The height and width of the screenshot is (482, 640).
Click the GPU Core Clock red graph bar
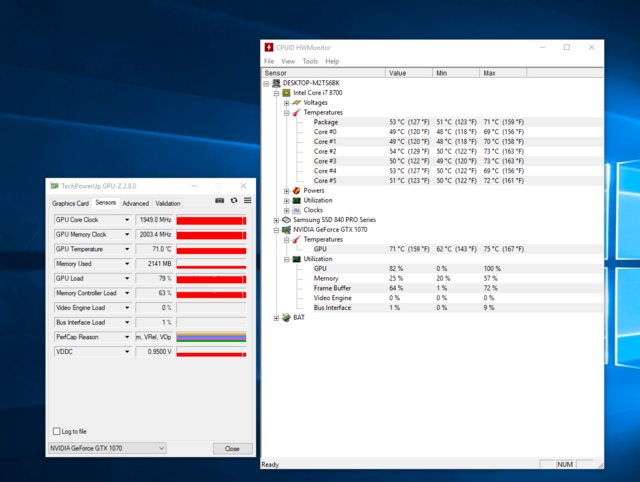211,220
